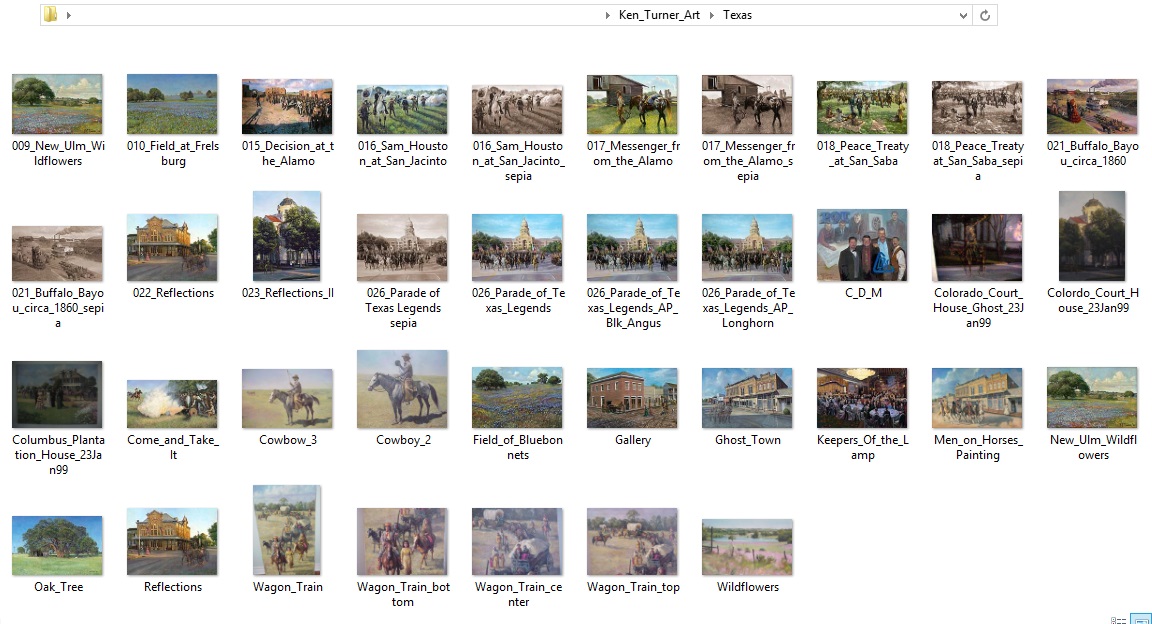Click the Men_on_Horses_Painting file name
Image resolution: width=1152 pixels, height=624 pixels.
pyautogui.click(x=978, y=448)
